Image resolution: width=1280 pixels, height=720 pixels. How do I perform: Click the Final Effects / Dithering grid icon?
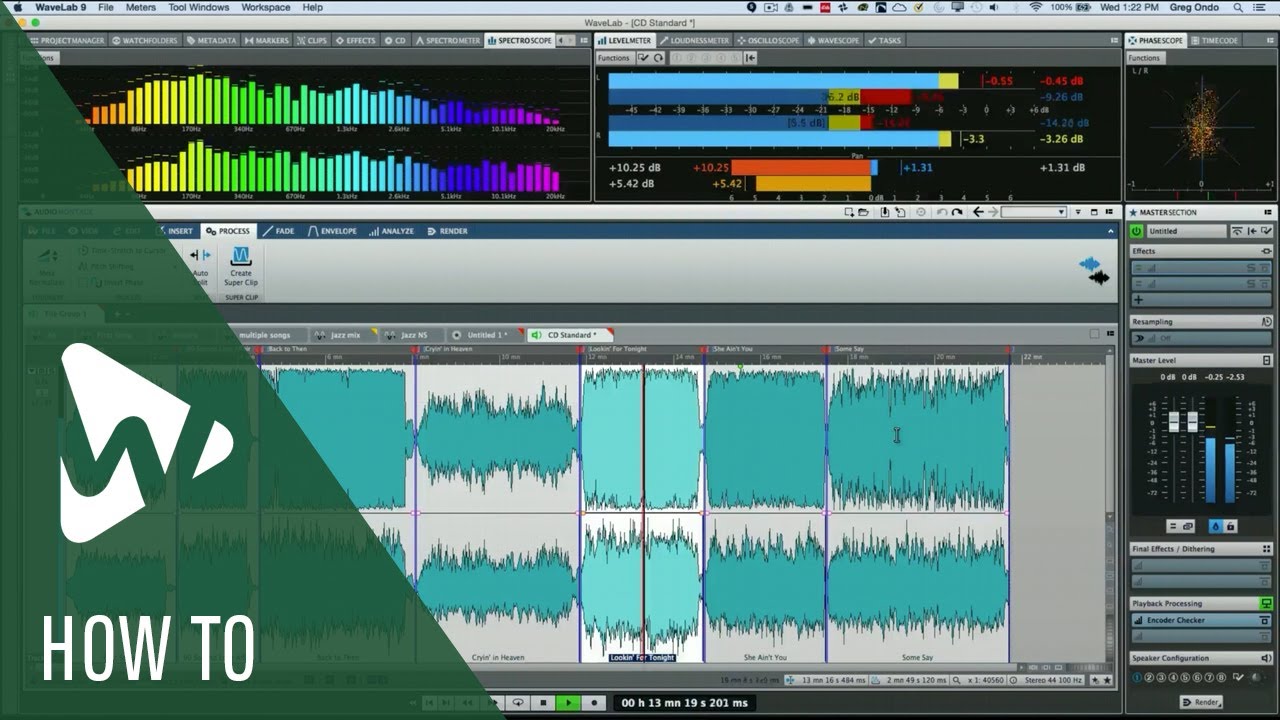pyautogui.click(x=1266, y=549)
